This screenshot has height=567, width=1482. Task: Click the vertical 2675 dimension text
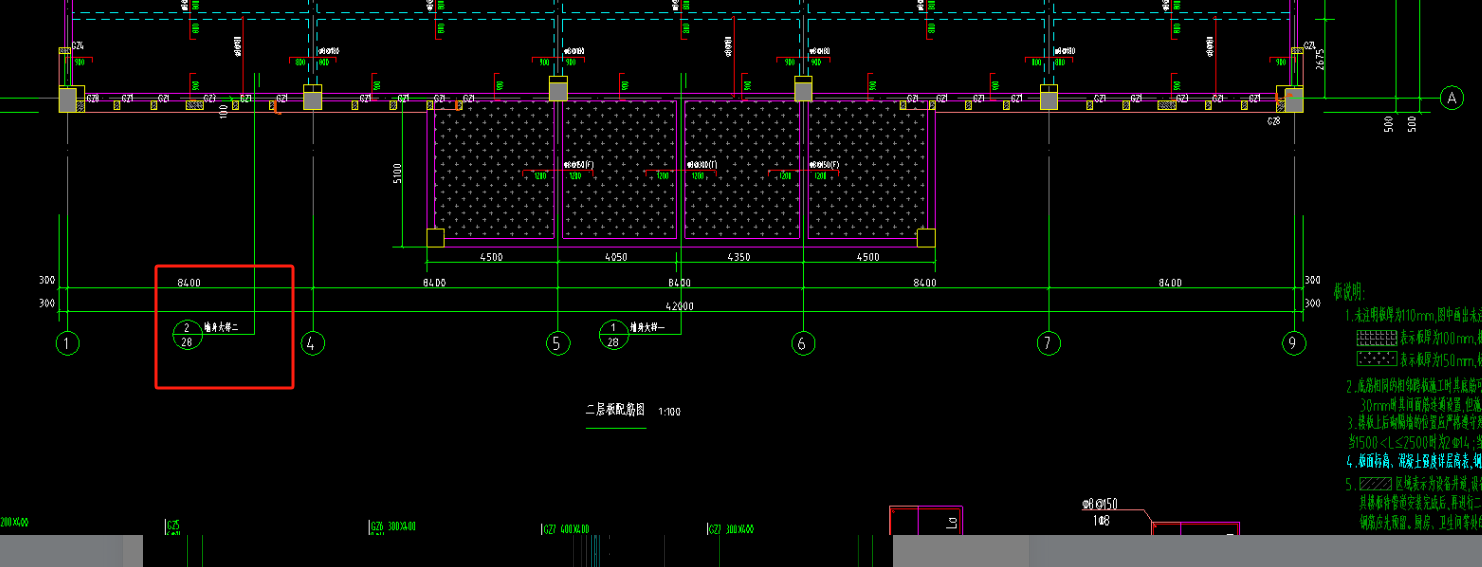coord(1321,60)
